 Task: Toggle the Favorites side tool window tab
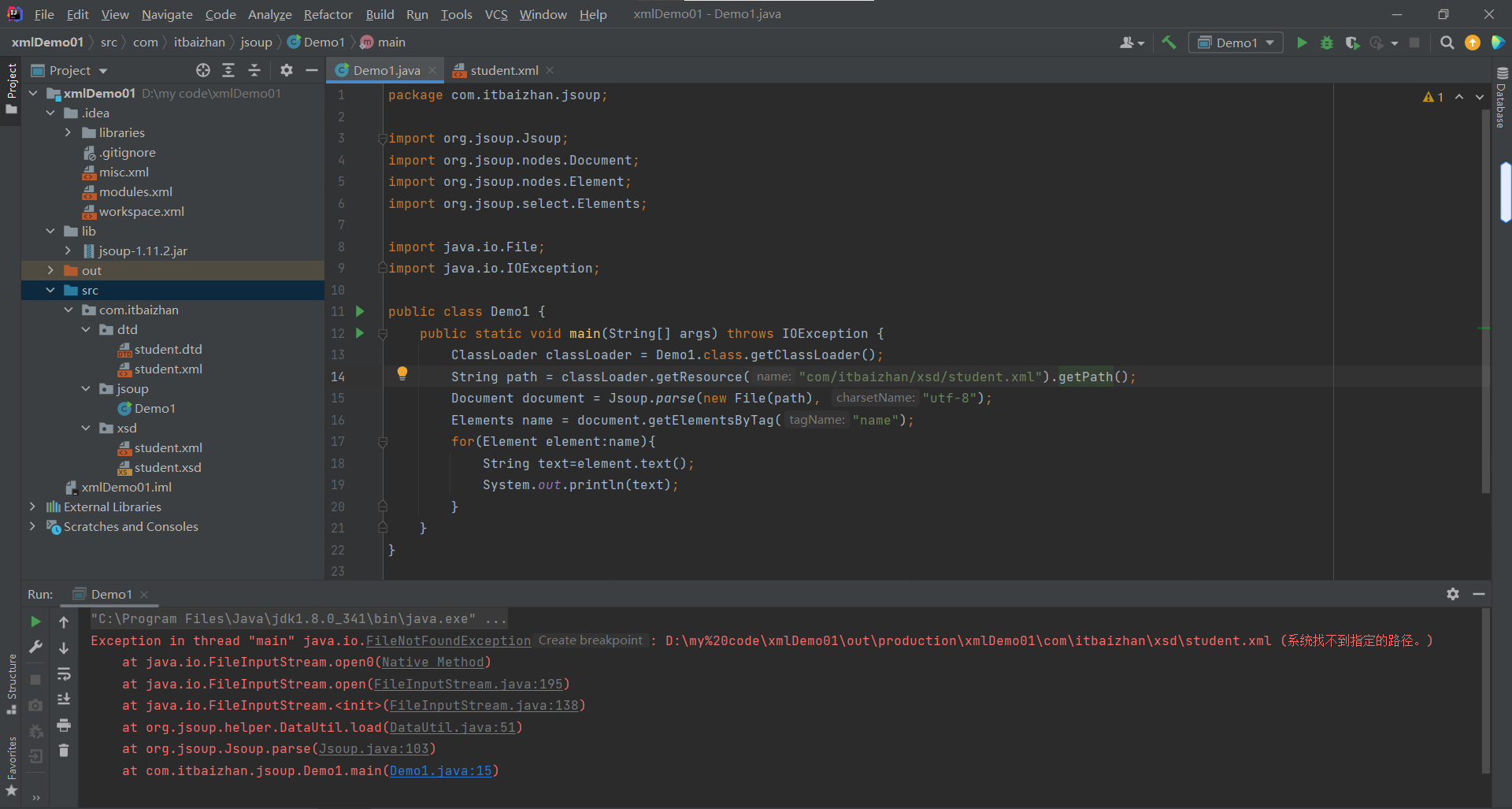tap(11, 766)
